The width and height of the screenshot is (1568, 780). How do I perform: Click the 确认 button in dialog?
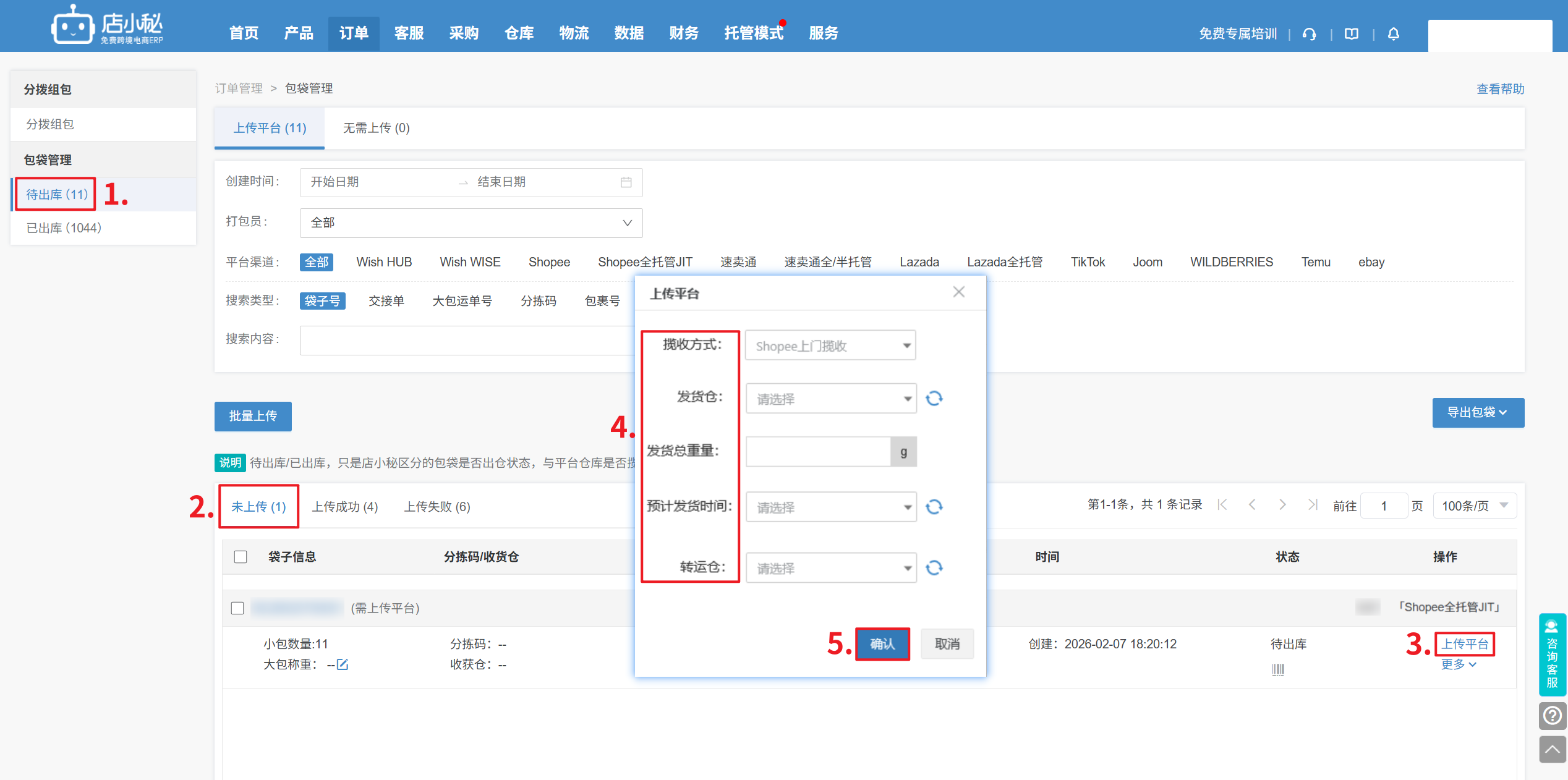[882, 644]
